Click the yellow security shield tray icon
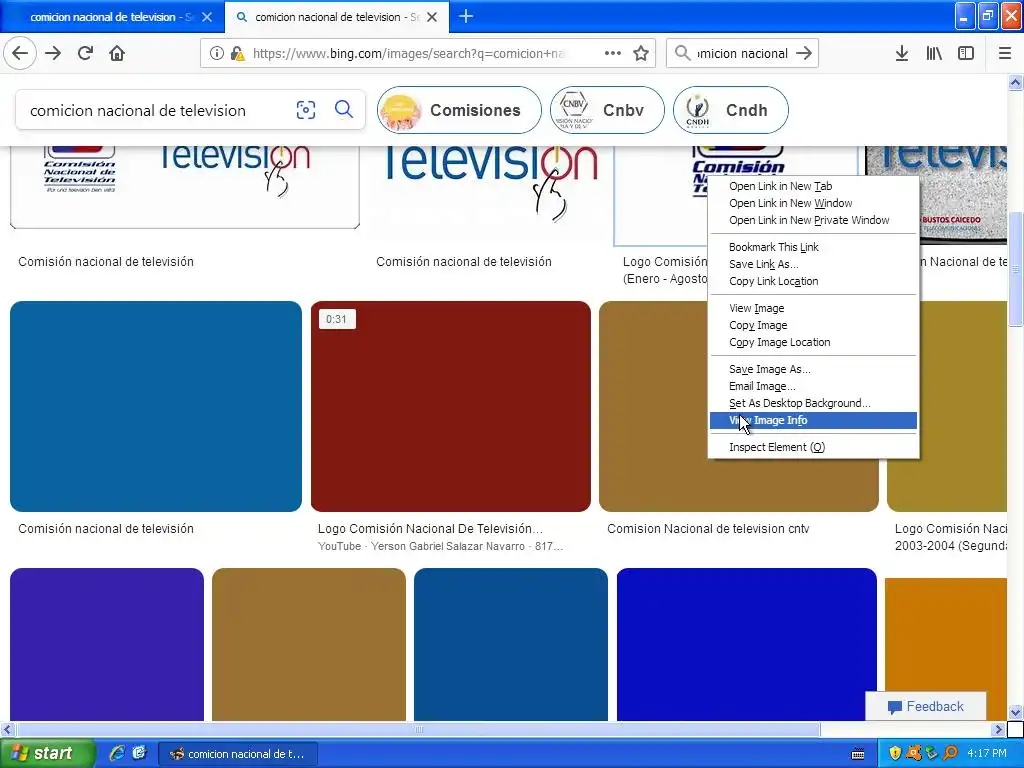This screenshot has height=768, width=1024. (x=895, y=753)
